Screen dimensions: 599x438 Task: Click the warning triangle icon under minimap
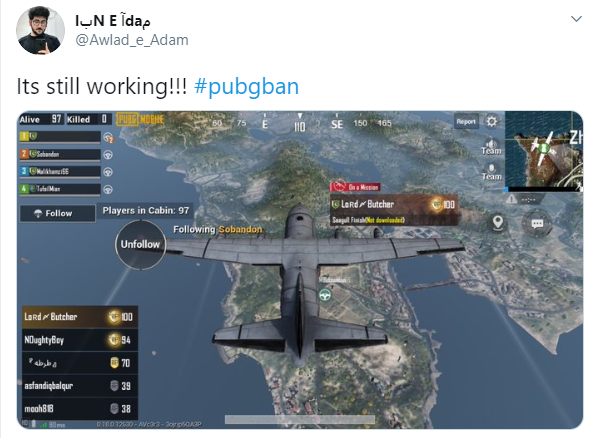tap(511, 199)
